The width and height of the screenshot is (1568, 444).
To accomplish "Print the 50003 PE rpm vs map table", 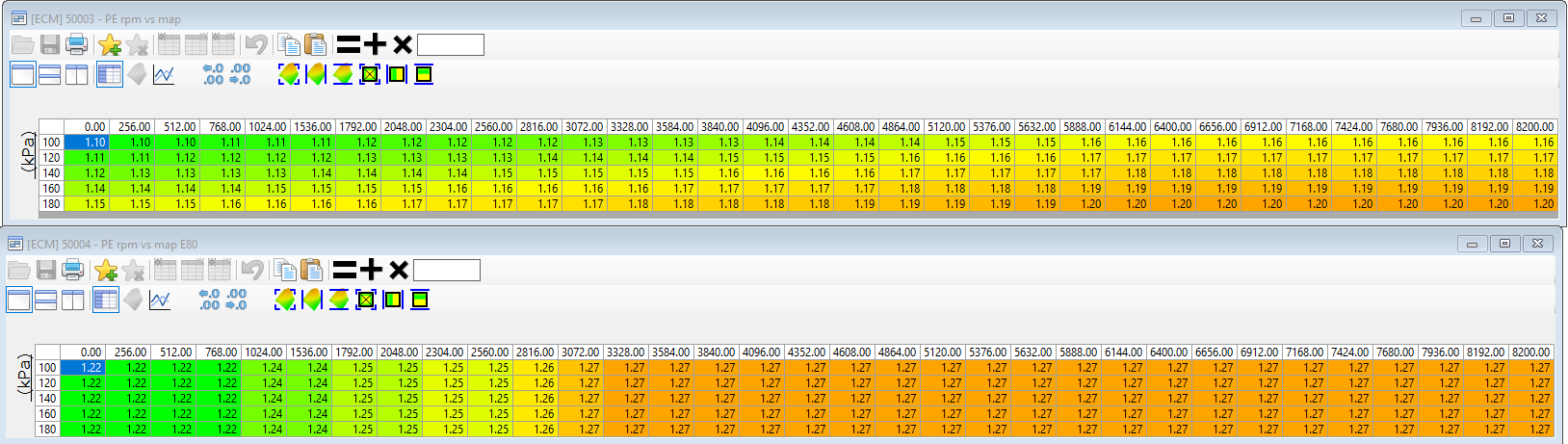I will [x=77, y=44].
